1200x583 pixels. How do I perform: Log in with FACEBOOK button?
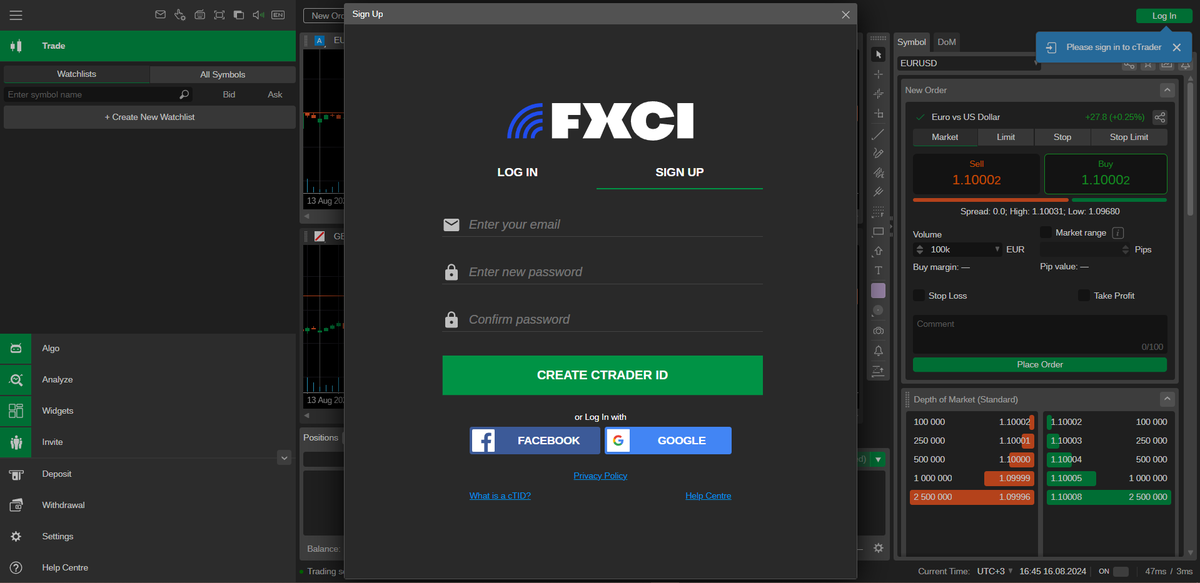535,440
